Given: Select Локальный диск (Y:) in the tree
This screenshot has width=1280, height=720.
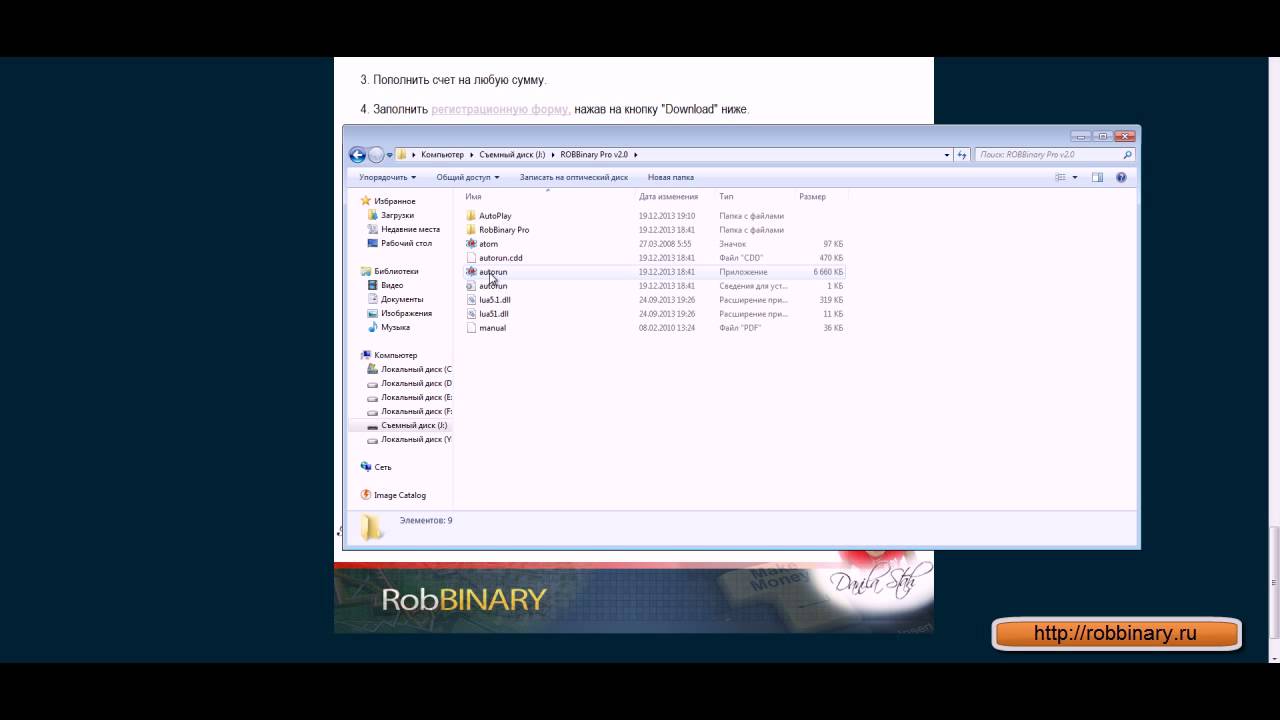Looking at the screenshot, I should pos(416,439).
